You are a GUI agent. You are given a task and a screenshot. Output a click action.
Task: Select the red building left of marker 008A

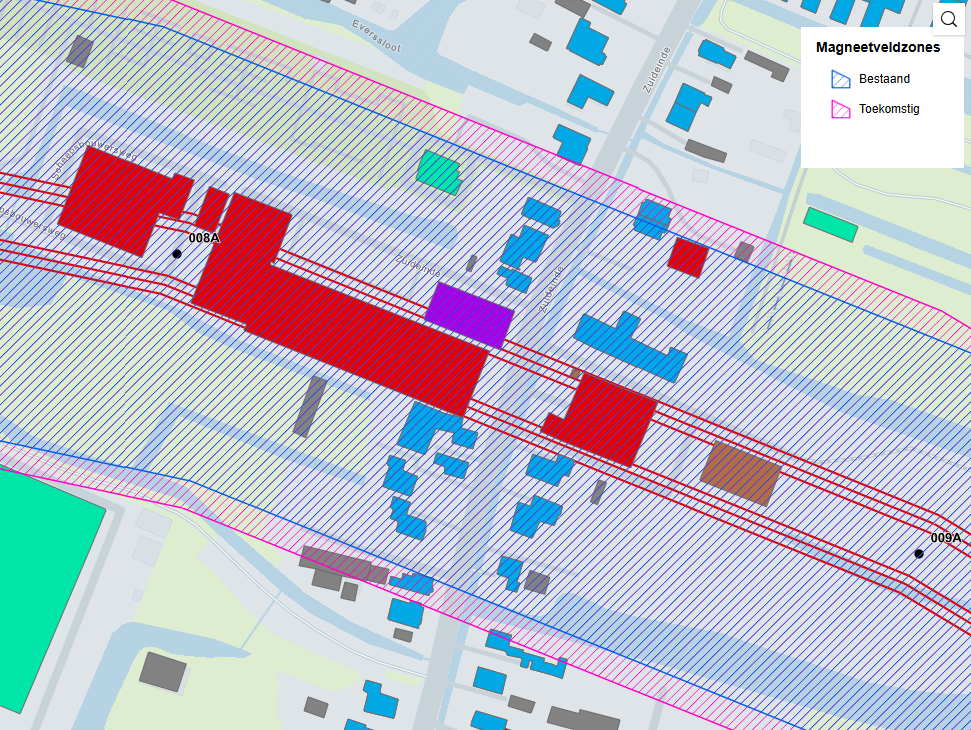coord(112,200)
